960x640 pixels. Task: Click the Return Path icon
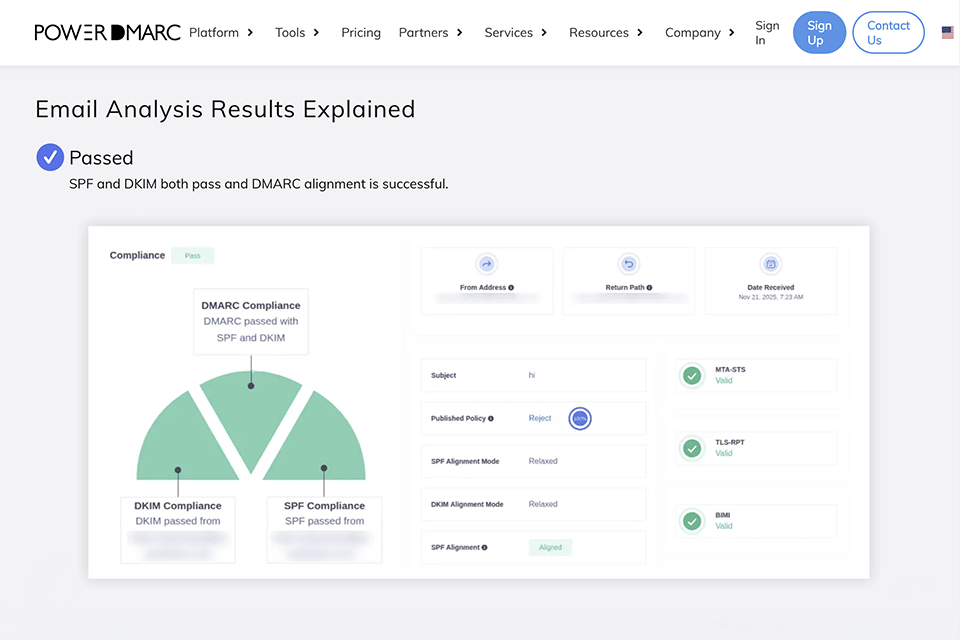629,264
